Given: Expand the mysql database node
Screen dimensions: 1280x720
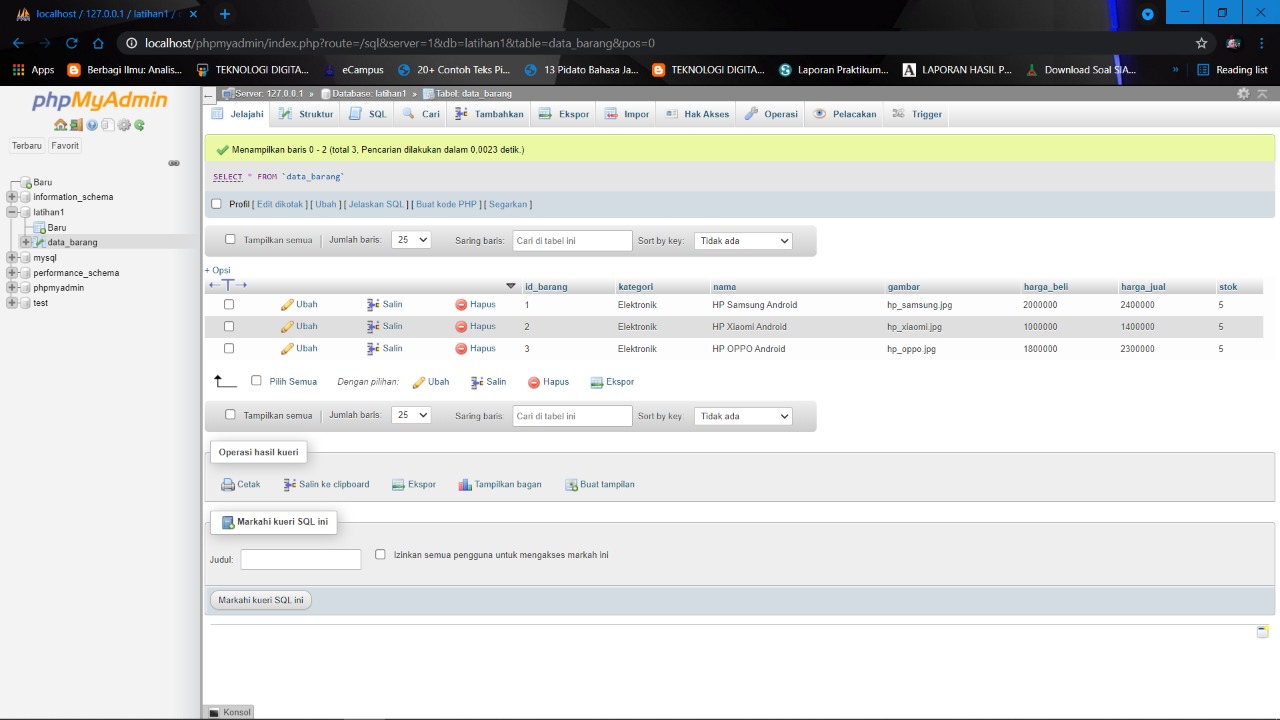Looking at the screenshot, I should point(12,257).
